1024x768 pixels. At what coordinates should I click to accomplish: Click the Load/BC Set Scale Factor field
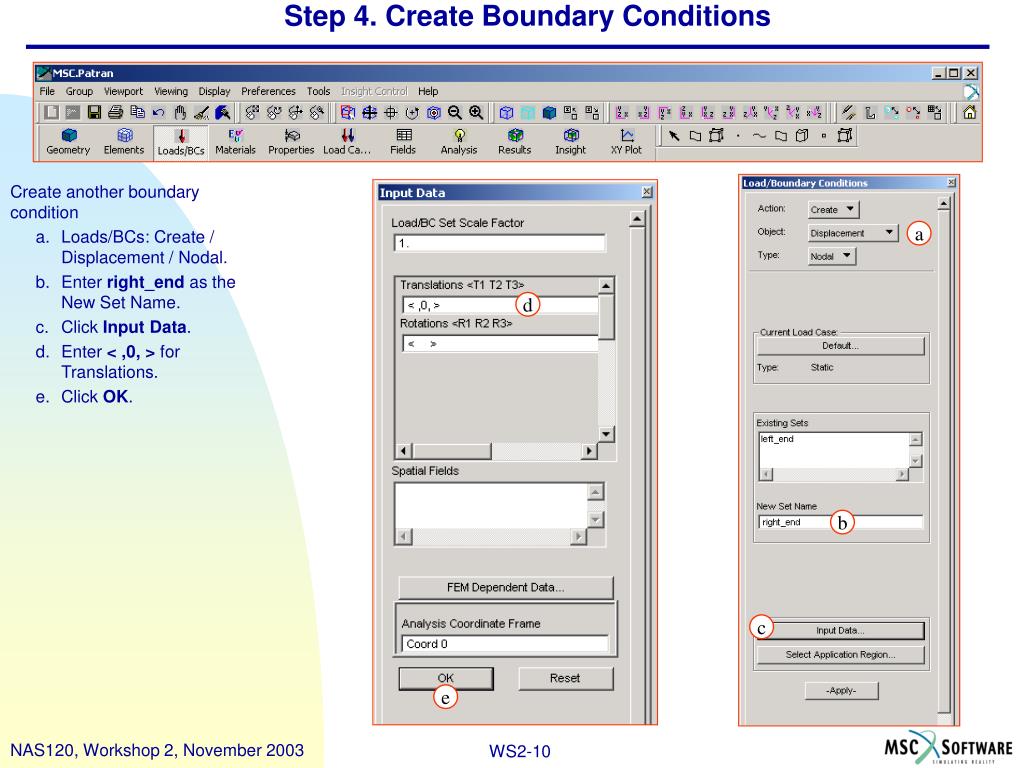point(500,244)
